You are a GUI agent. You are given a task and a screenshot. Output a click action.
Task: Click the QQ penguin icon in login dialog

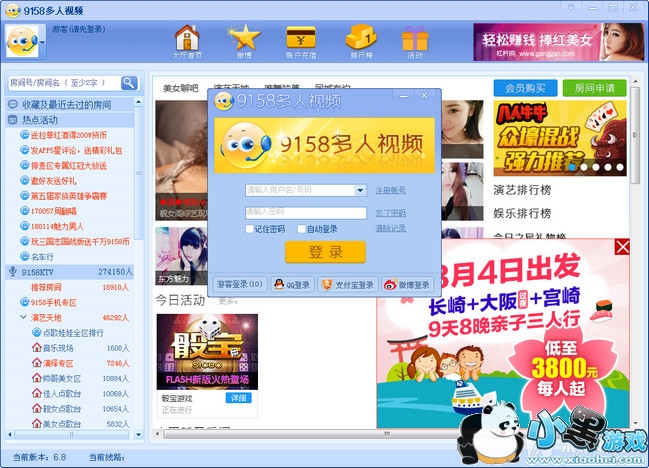[x=279, y=284]
